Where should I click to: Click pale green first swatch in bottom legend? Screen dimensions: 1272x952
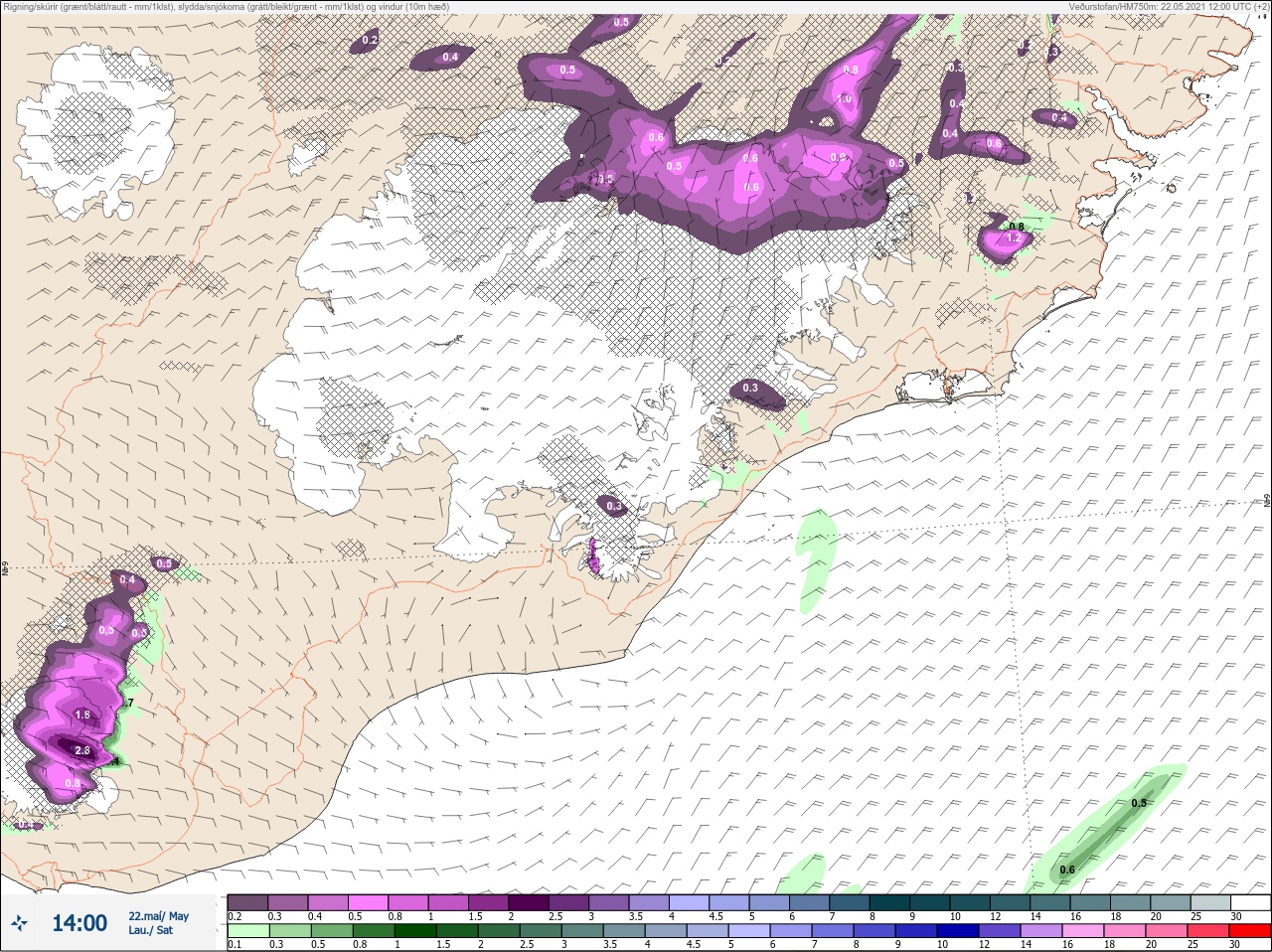click(x=248, y=931)
